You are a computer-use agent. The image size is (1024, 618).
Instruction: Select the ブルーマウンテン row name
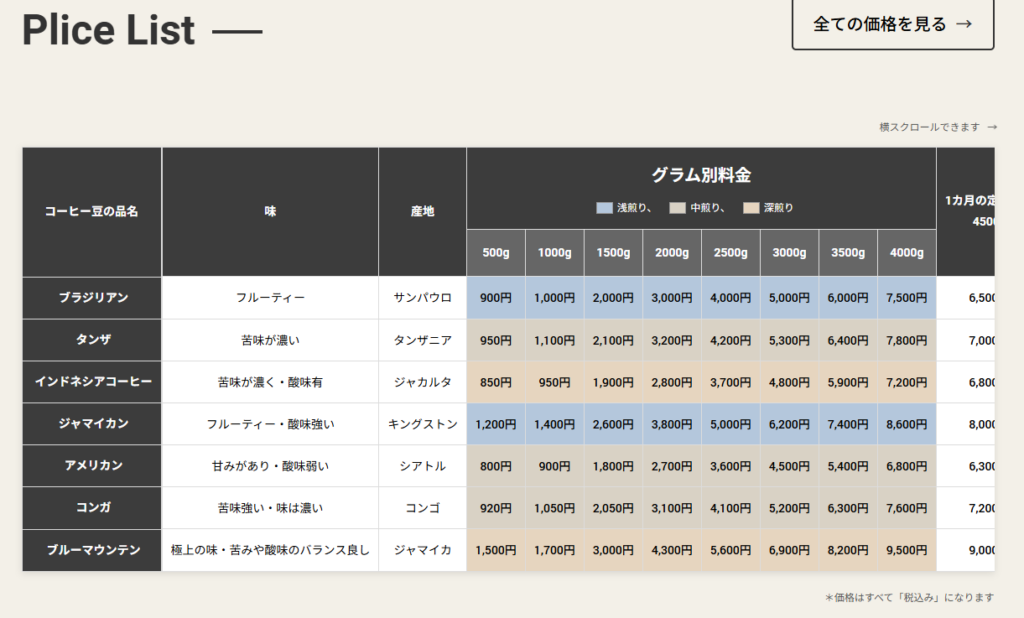(92, 550)
